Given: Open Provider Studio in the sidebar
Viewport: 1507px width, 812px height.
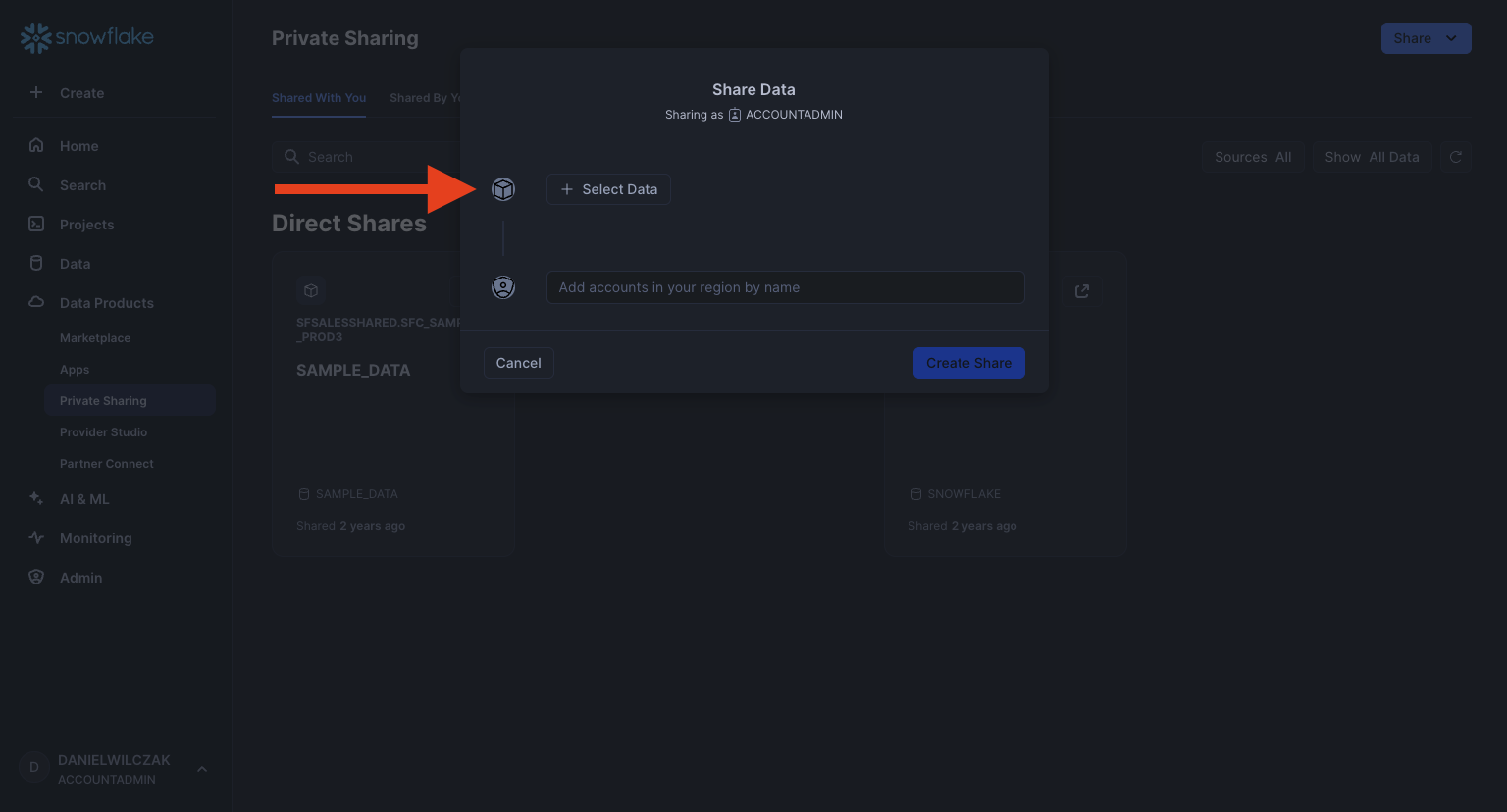Looking at the screenshot, I should pos(103,432).
